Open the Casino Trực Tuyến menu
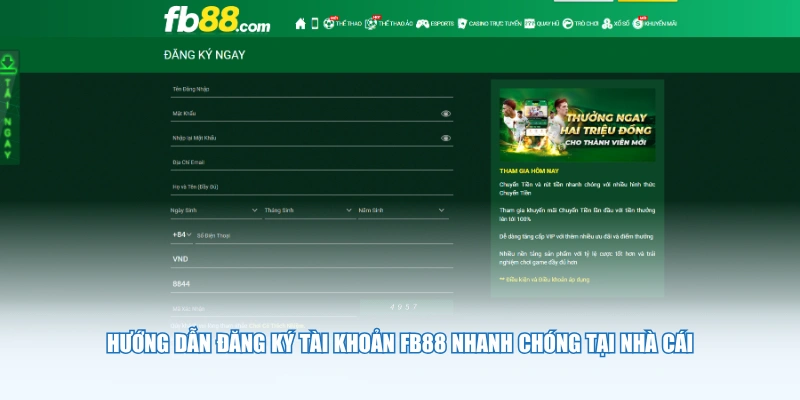800x400 pixels. click(495, 23)
